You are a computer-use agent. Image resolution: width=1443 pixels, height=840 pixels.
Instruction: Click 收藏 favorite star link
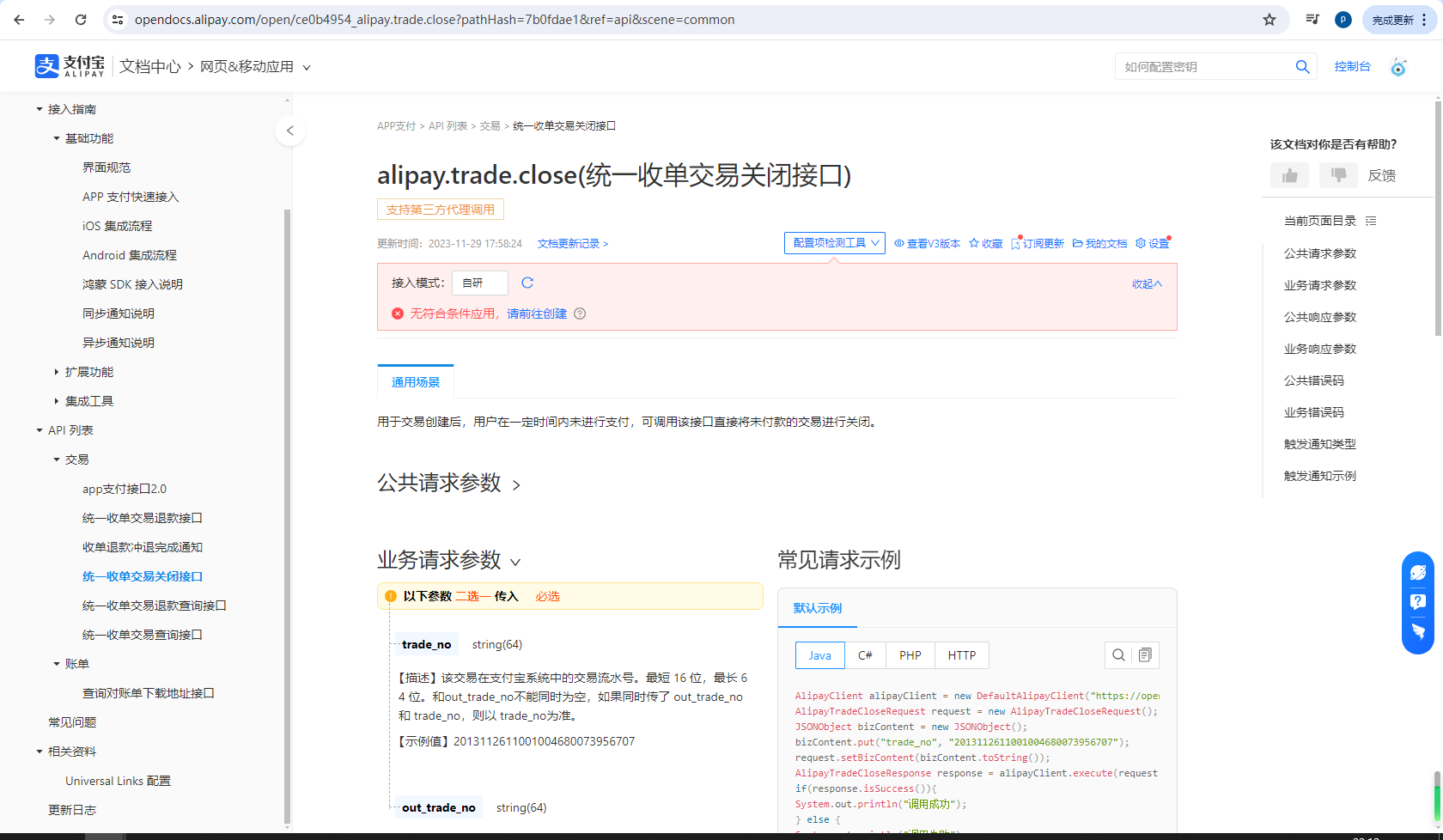tap(986, 244)
